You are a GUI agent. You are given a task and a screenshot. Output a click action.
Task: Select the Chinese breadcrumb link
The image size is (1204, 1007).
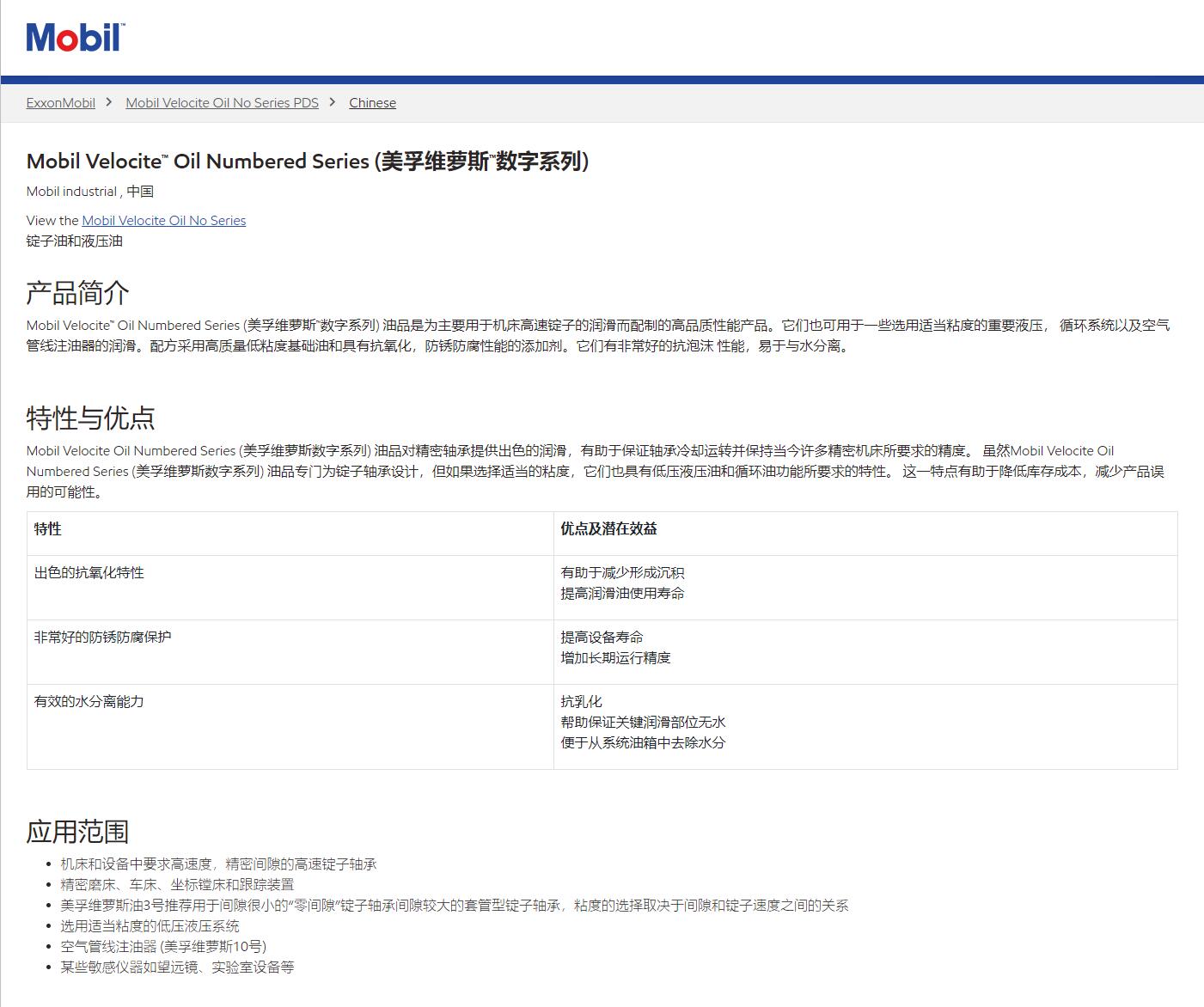(x=372, y=102)
